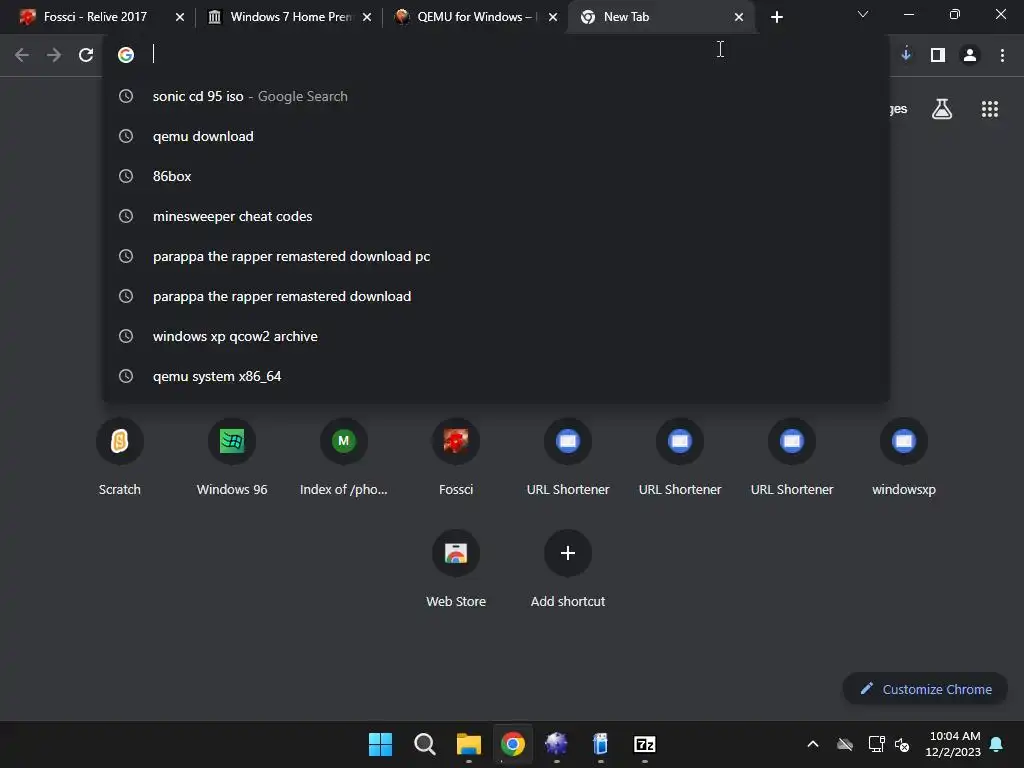Select the 'windows xp qcow2 archive' suggestion

coord(496,336)
